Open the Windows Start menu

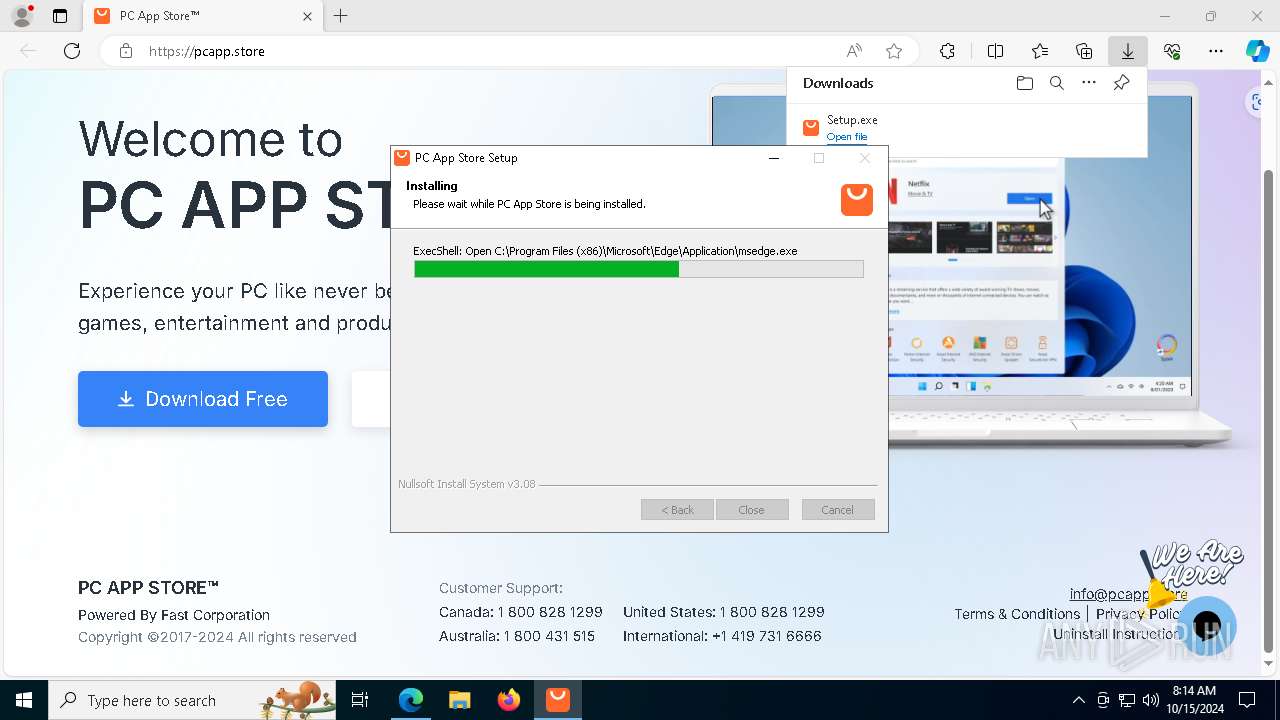coord(24,700)
